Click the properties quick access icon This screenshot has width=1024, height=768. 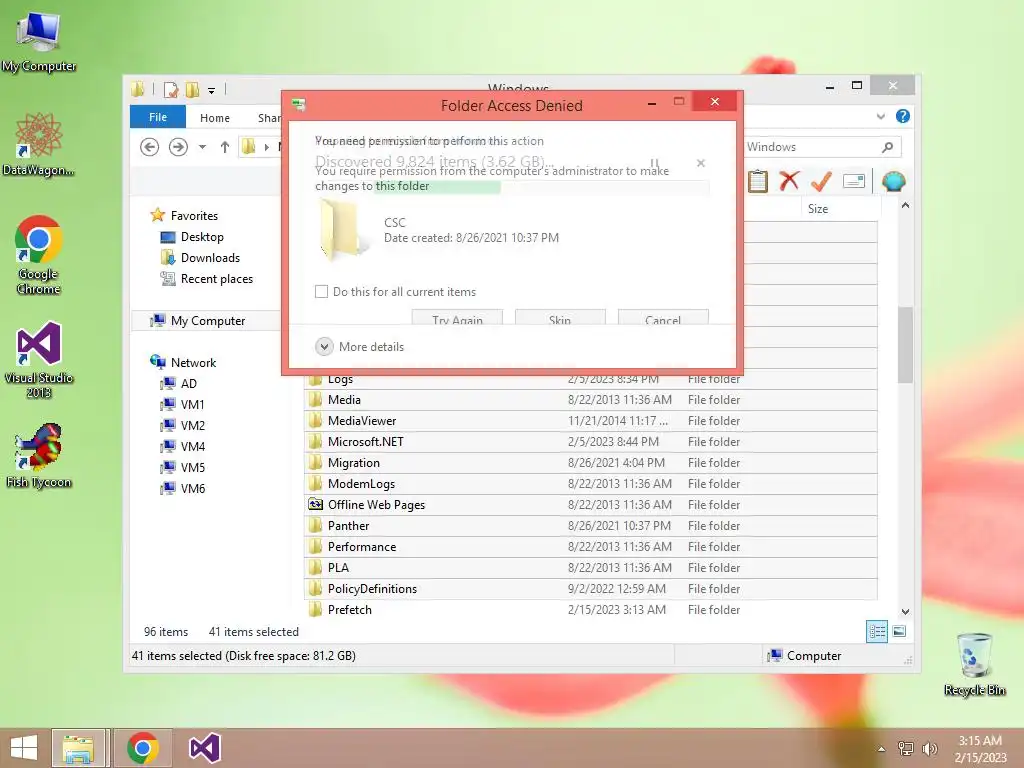tap(170, 89)
